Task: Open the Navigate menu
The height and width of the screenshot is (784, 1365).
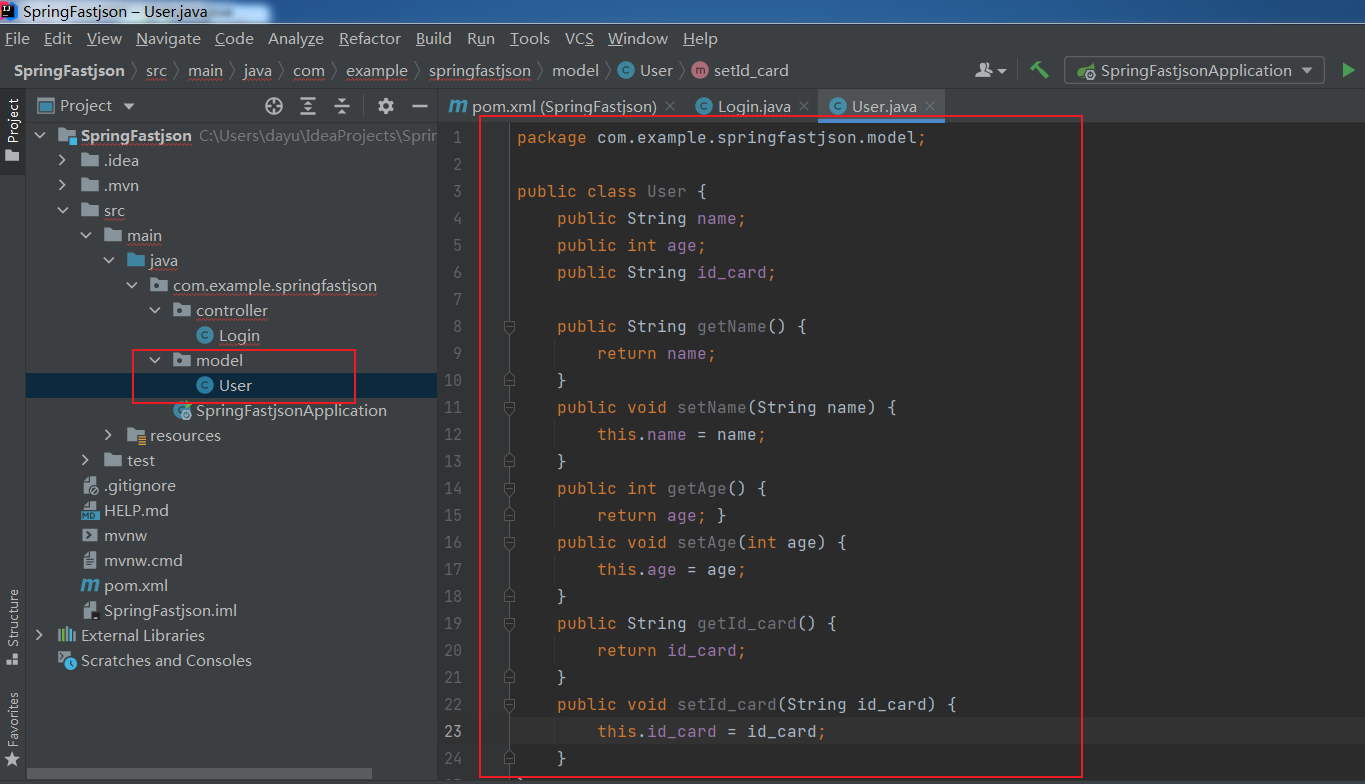Action: (168, 39)
